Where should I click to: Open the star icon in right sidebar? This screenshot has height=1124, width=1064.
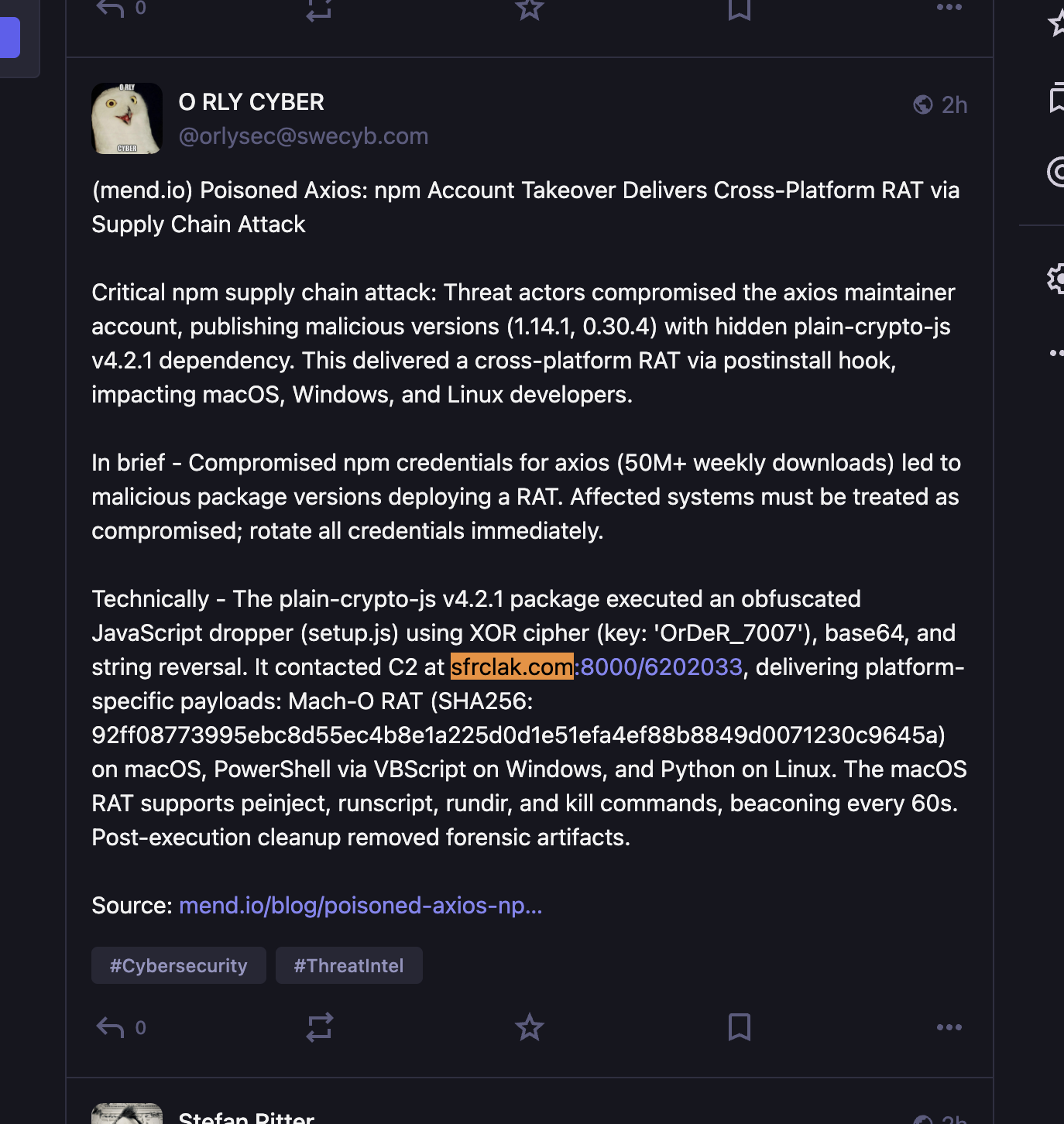1056,22
